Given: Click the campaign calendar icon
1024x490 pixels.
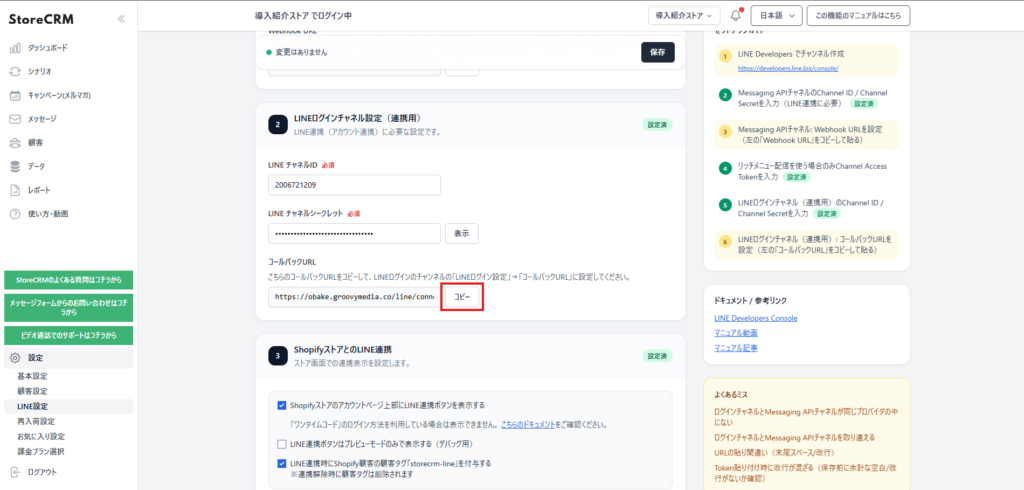Looking at the screenshot, I should (x=15, y=95).
